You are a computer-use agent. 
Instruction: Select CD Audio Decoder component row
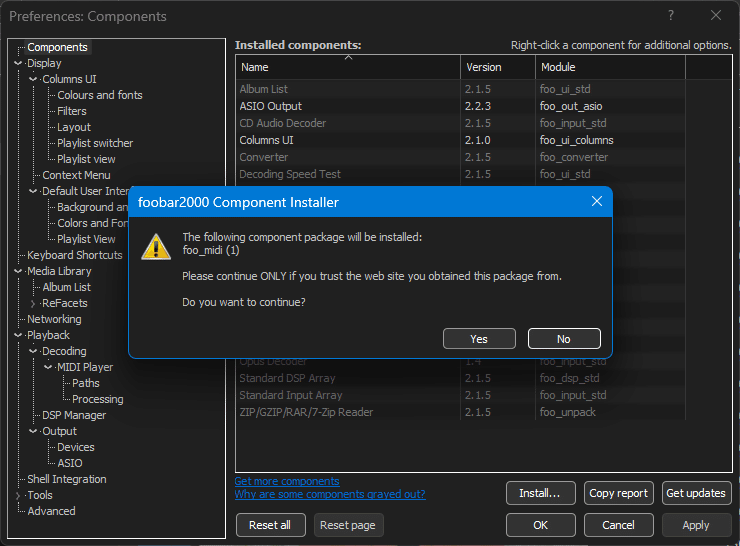click(460, 123)
